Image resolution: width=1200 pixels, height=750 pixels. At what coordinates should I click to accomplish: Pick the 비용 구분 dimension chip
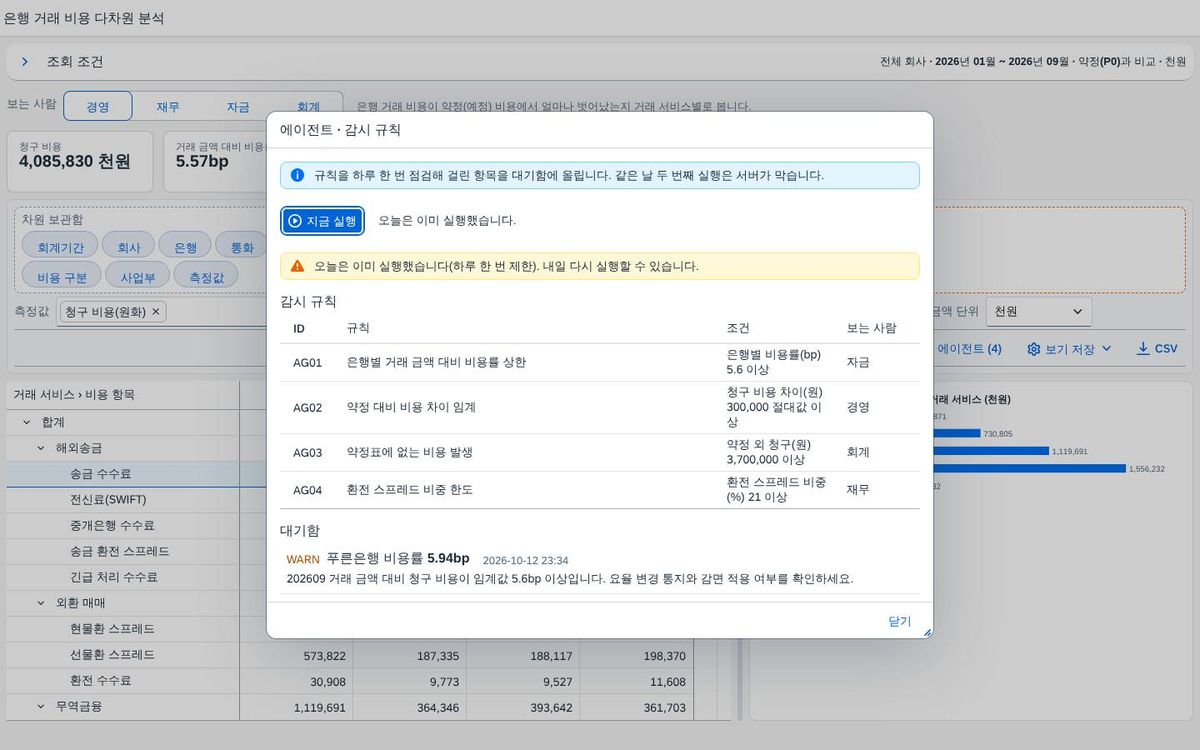click(62, 277)
